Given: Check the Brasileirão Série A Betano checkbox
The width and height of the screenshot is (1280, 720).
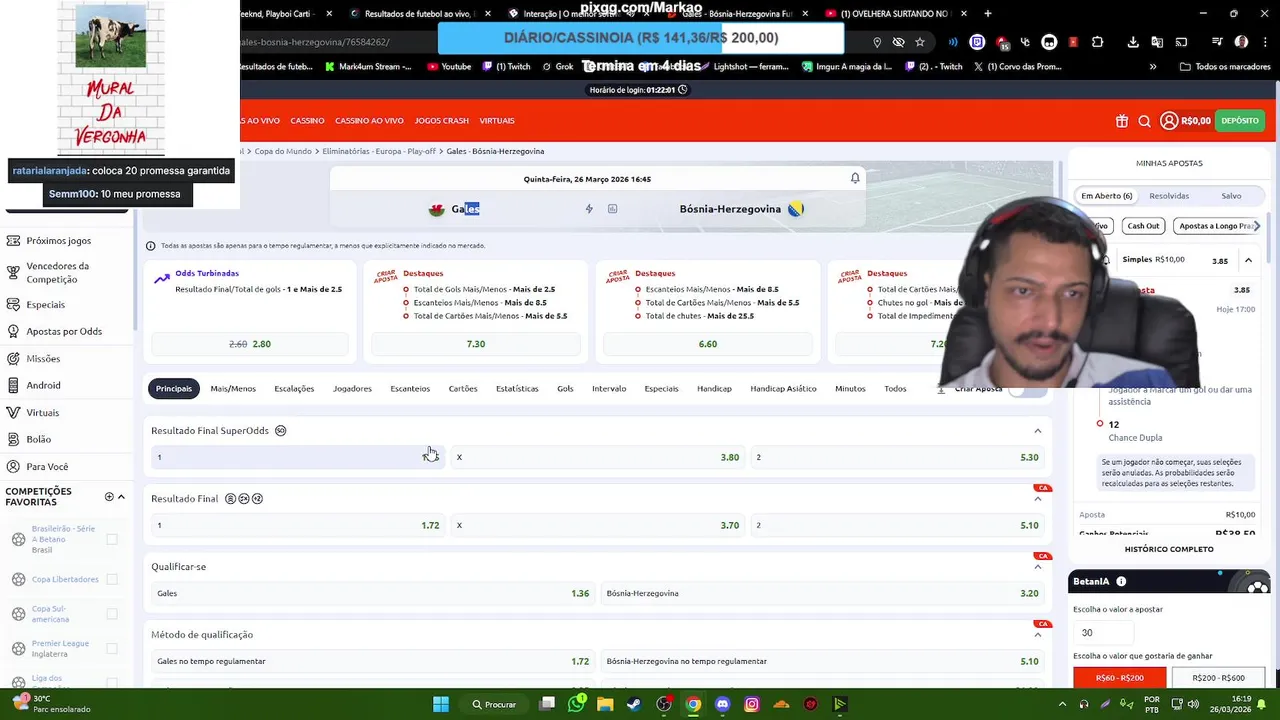Looking at the screenshot, I should pyautogui.click(x=112, y=539).
